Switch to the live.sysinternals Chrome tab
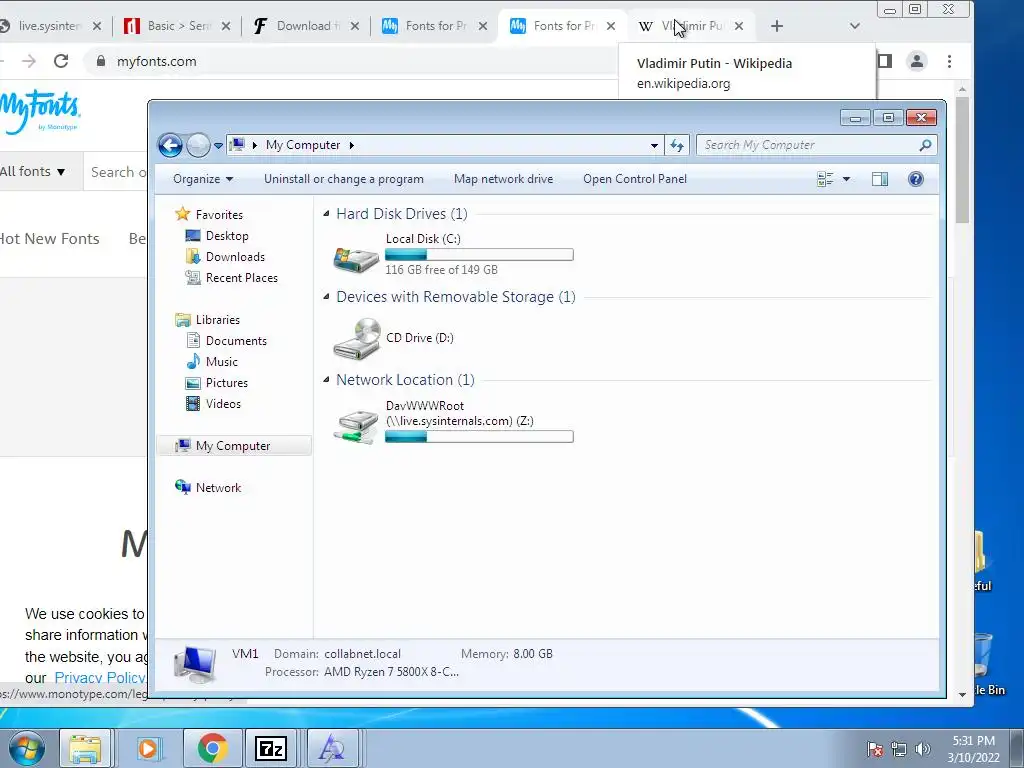The image size is (1024, 768). tap(49, 26)
